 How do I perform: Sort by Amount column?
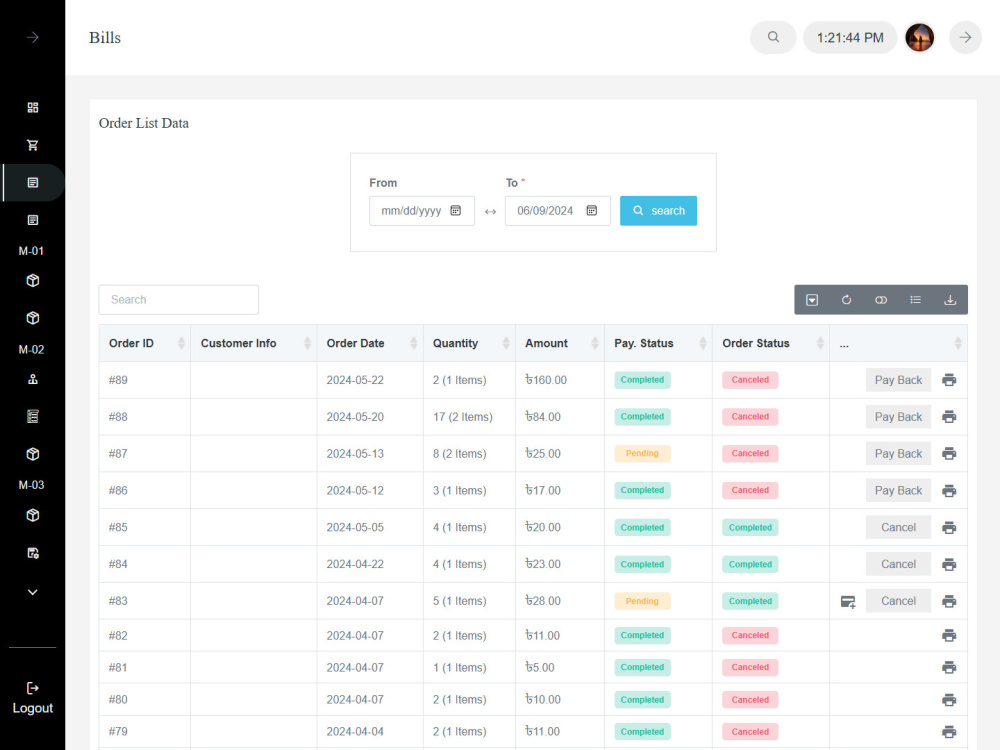tap(560, 343)
